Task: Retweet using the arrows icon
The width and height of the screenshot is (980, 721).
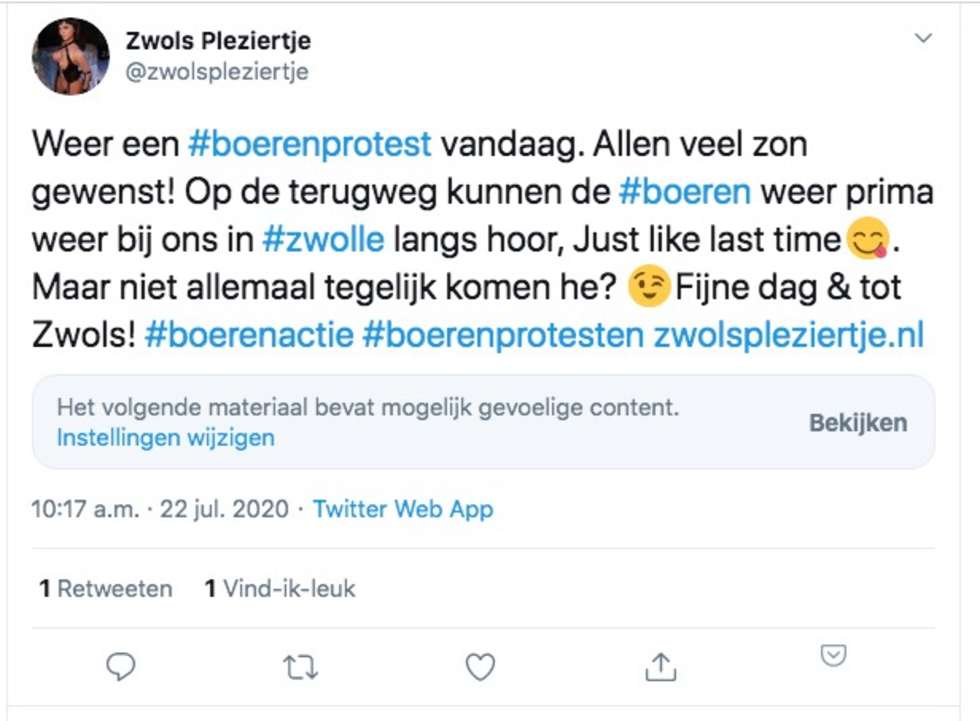Action: coord(301,667)
